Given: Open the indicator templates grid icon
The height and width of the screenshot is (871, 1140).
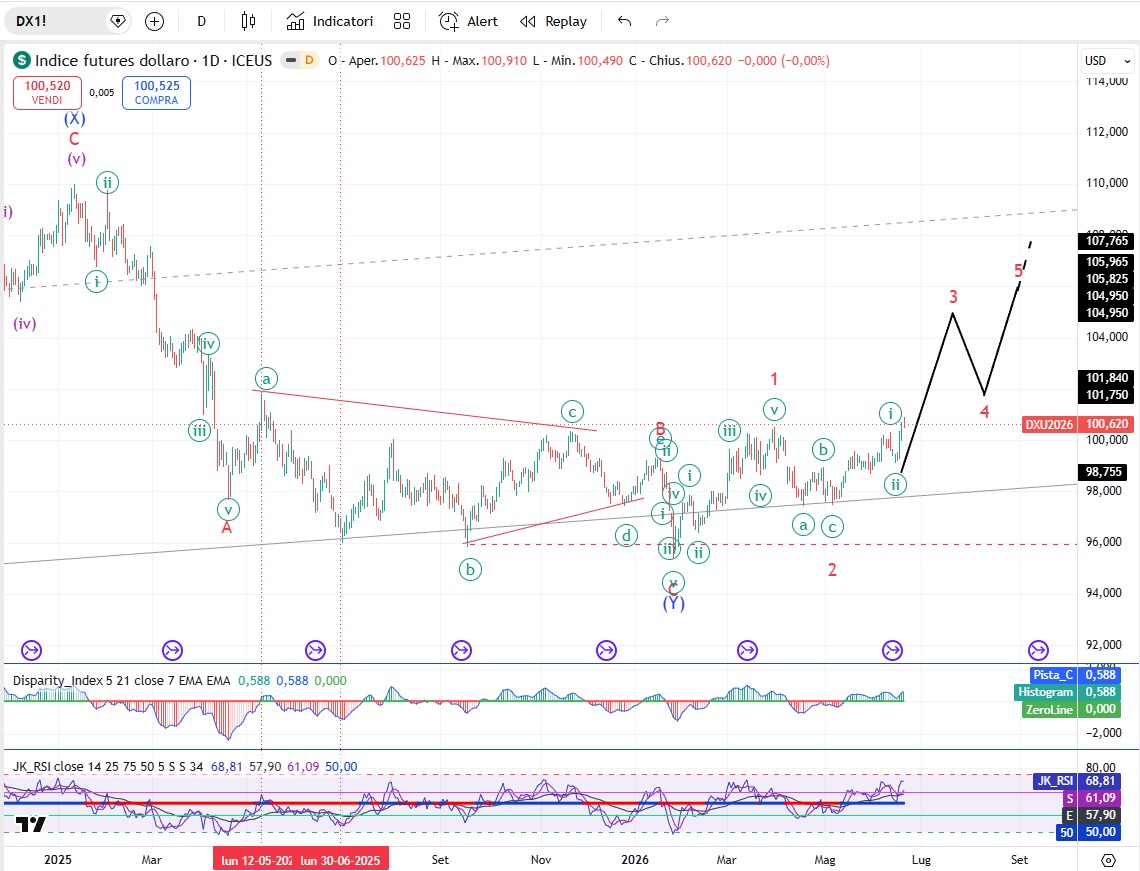Looking at the screenshot, I should pos(402,22).
